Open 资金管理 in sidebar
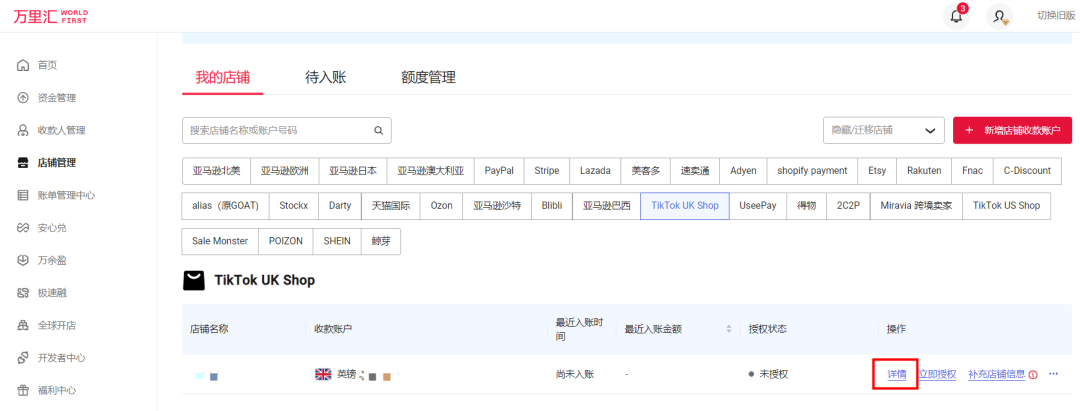1080x411 pixels. 56,98
